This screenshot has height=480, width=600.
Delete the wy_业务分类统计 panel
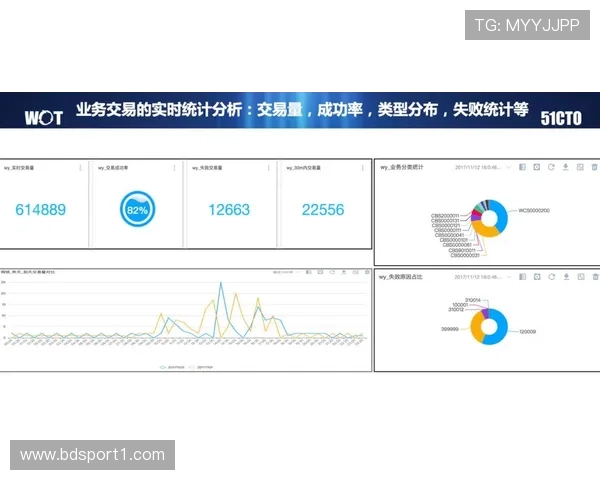point(594,167)
